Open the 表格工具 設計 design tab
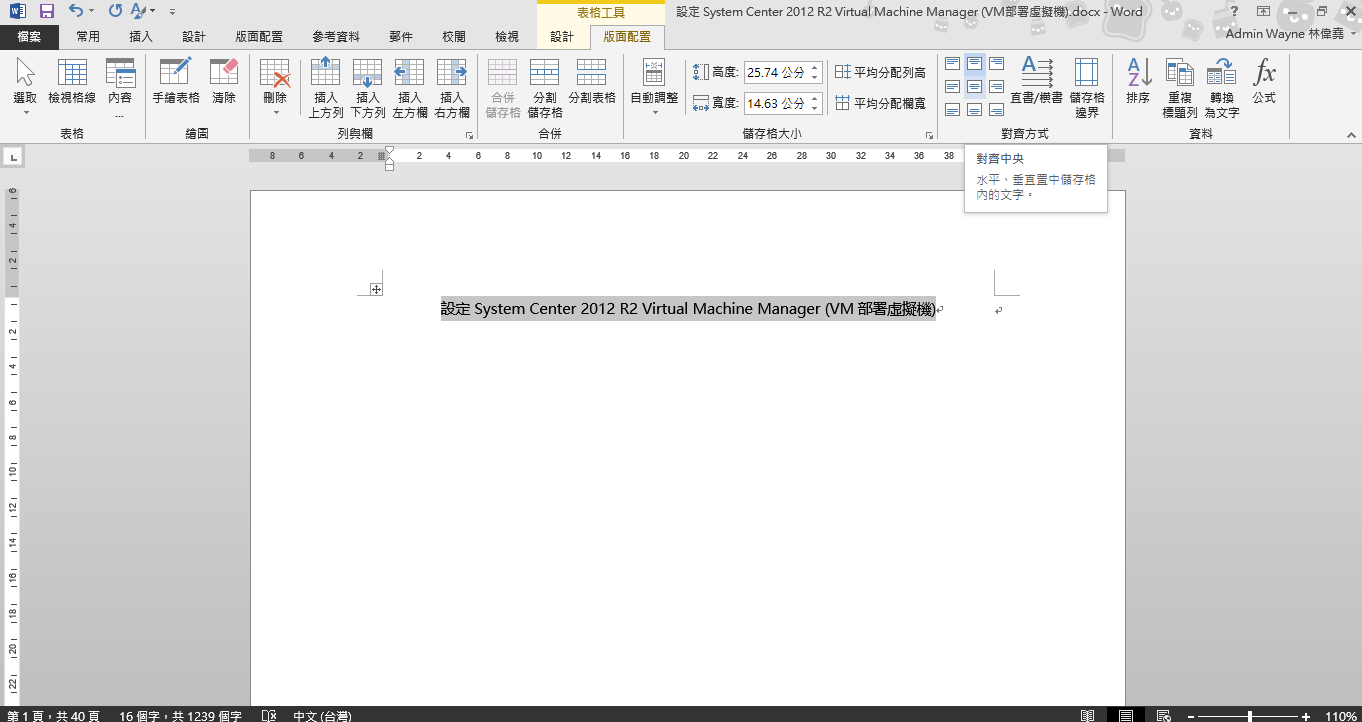This screenshot has height=722, width=1362. tap(562, 37)
